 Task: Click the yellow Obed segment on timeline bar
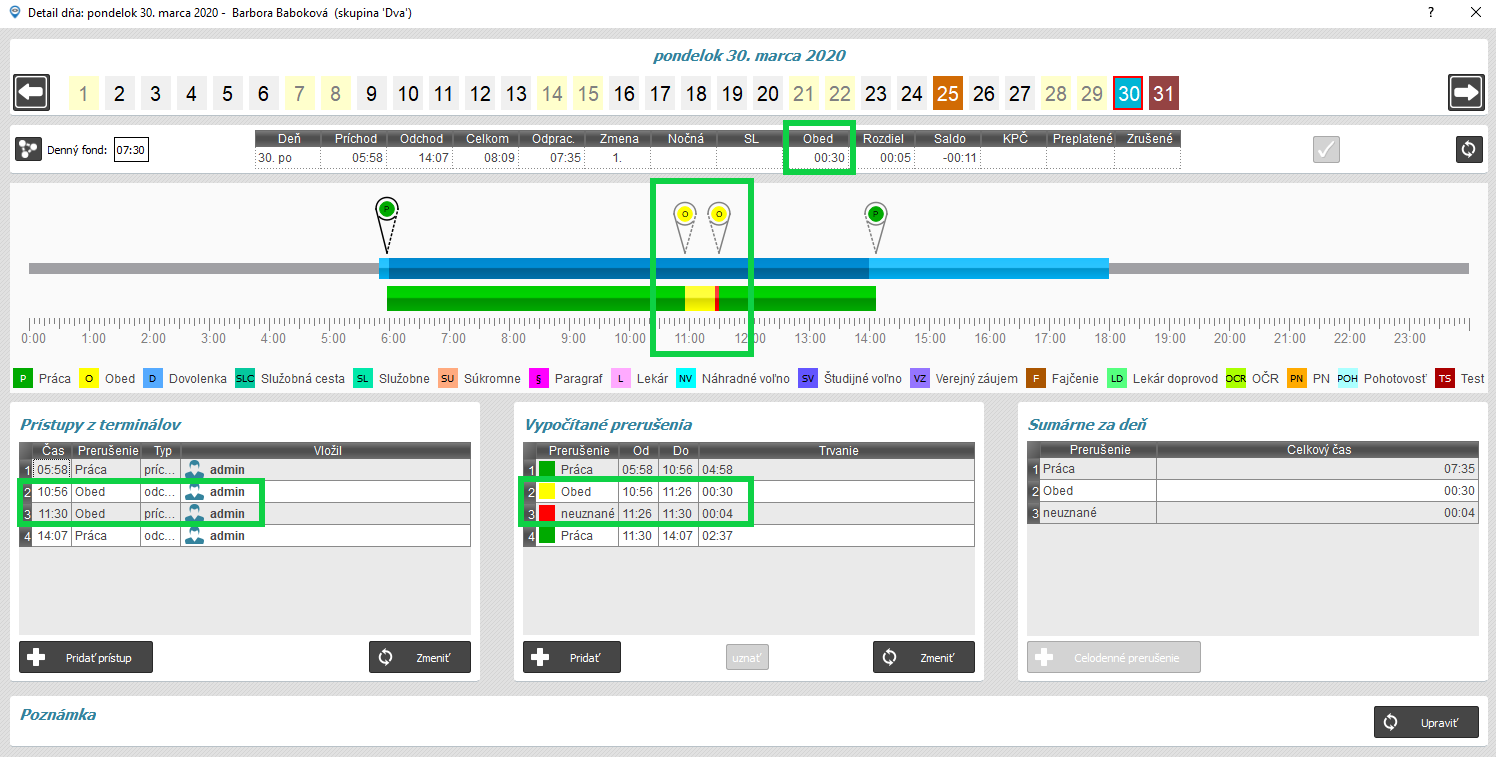click(700, 298)
